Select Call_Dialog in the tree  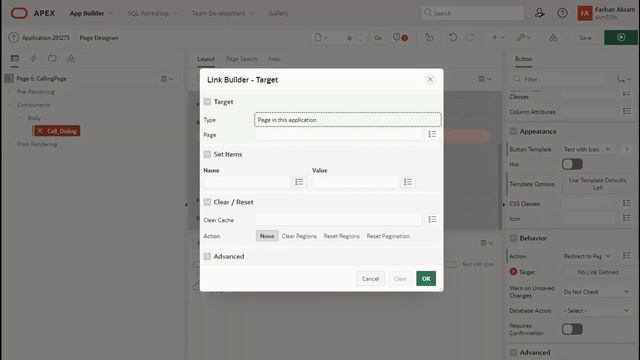(x=57, y=131)
